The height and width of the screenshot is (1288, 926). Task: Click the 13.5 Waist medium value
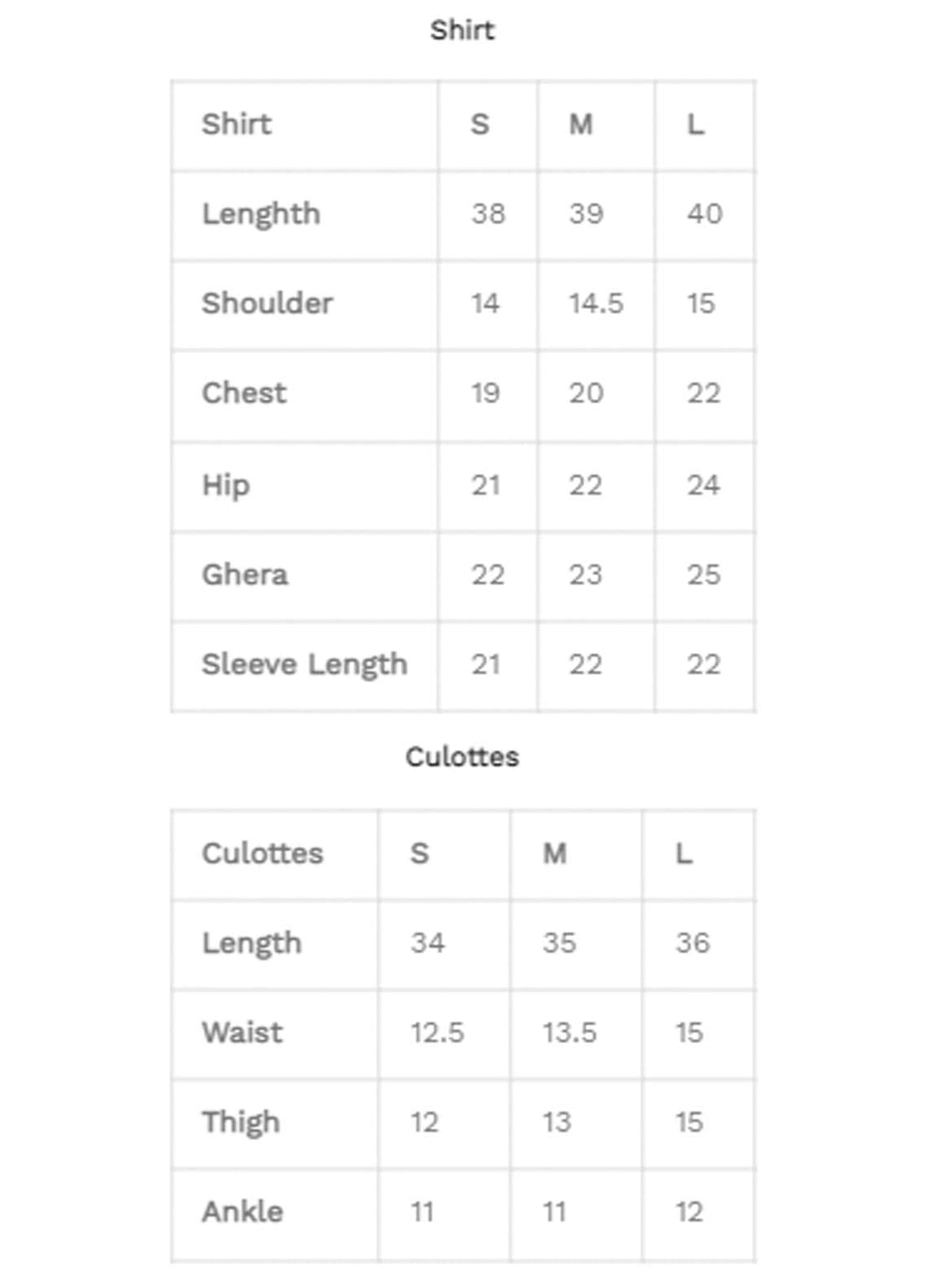pyautogui.click(x=568, y=1033)
